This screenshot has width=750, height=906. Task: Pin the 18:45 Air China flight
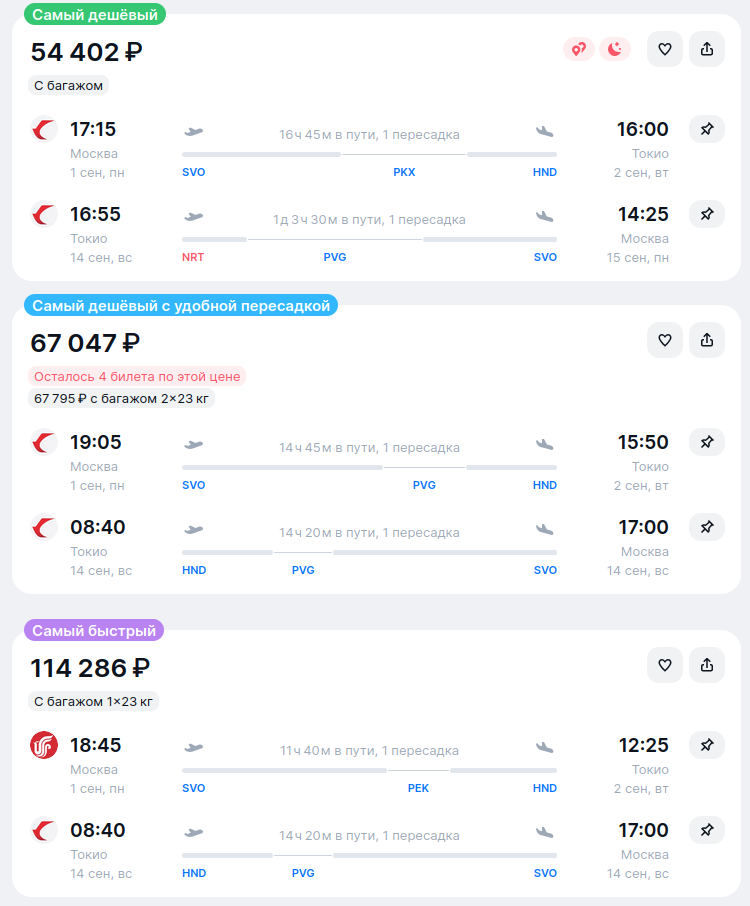[x=707, y=745]
